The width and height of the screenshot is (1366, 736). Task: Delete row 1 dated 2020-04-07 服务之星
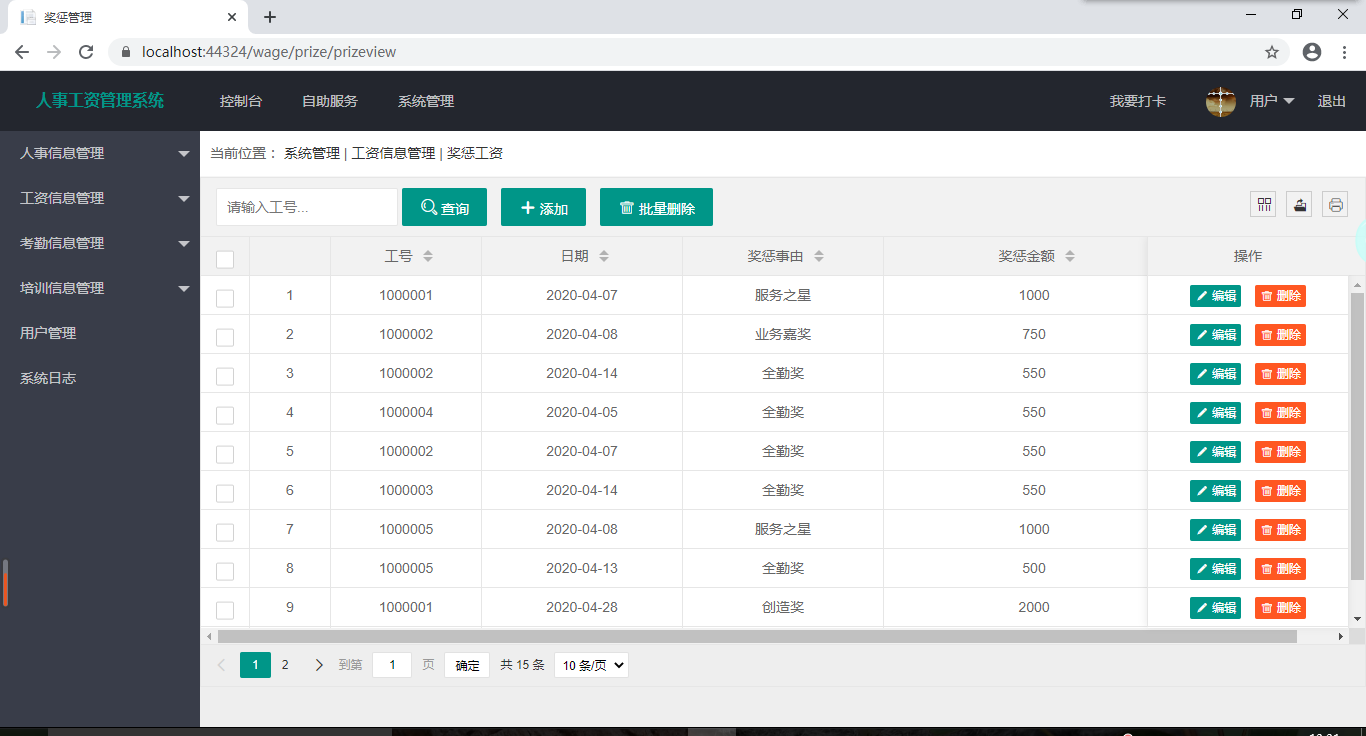click(x=1280, y=296)
